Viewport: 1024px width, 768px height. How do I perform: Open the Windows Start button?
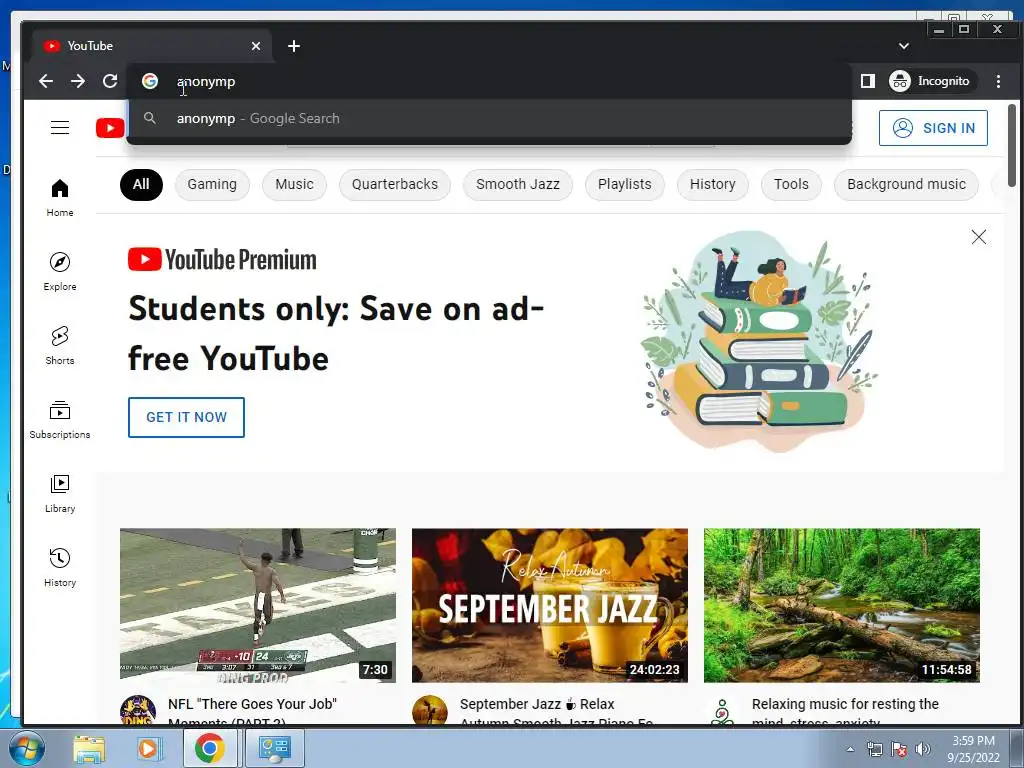pos(25,748)
